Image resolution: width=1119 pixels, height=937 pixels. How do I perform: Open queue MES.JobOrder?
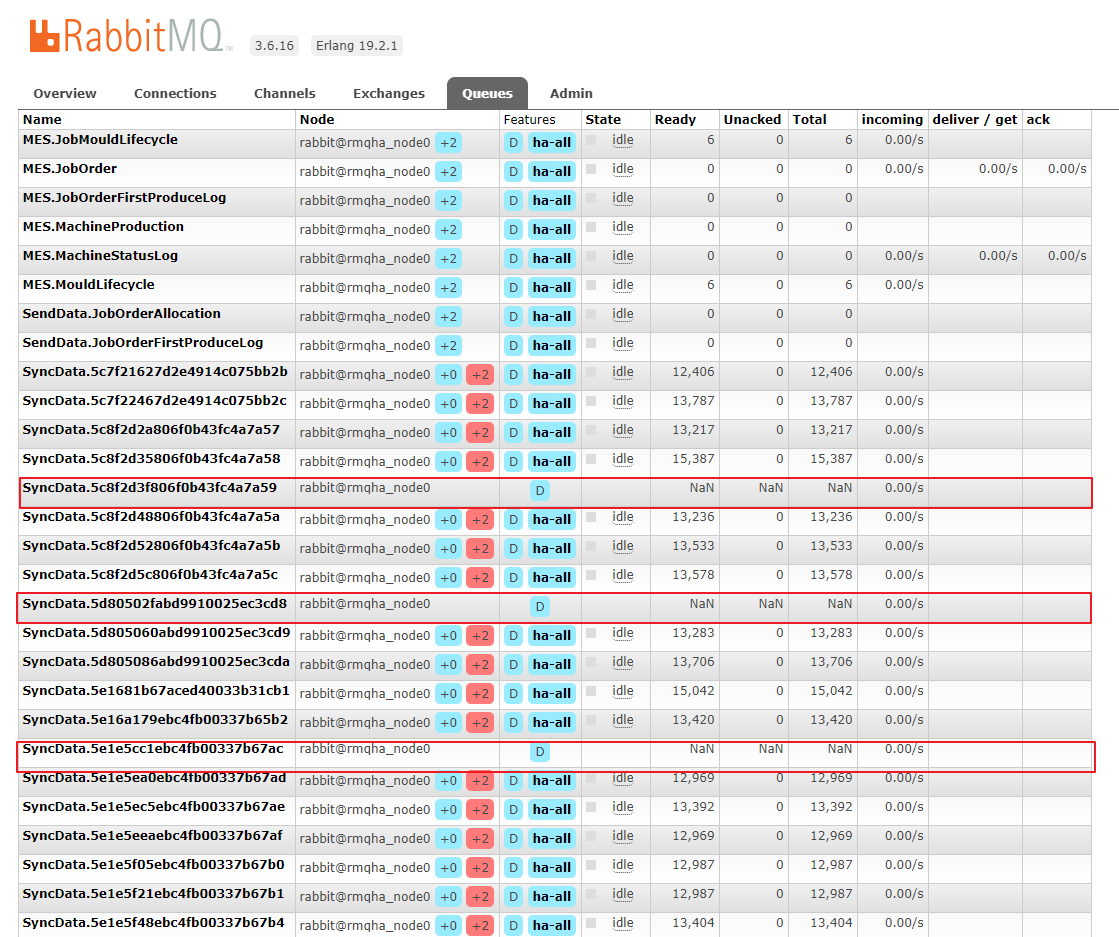tap(70, 169)
